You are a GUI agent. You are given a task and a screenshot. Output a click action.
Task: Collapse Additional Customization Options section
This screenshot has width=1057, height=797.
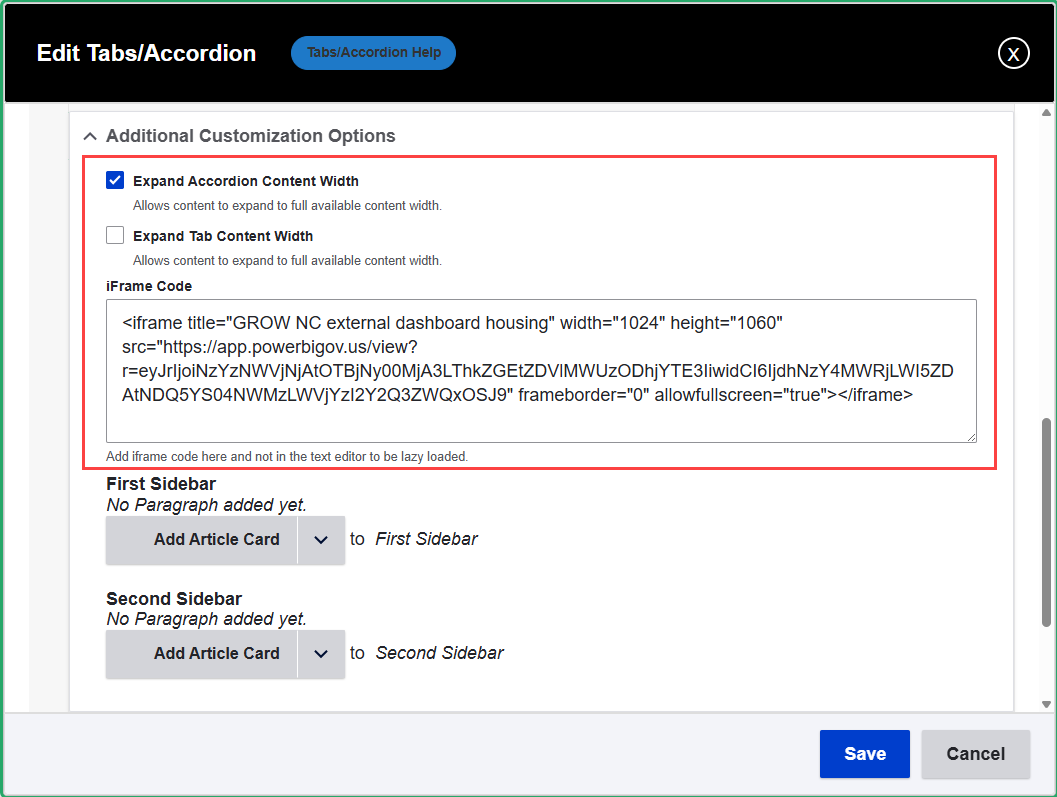[90, 136]
